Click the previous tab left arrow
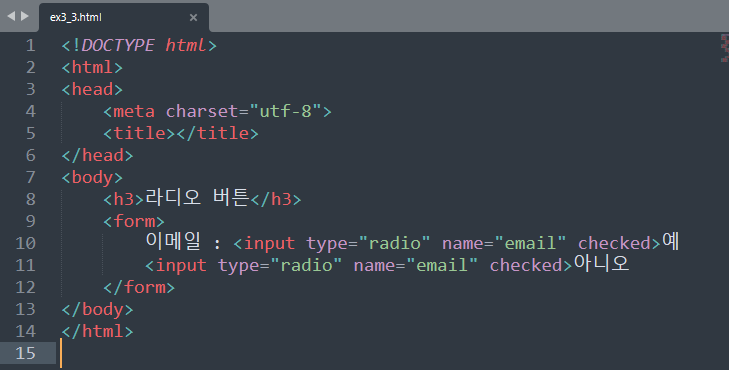Image resolution: width=729 pixels, height=370 pixels. 11,16
